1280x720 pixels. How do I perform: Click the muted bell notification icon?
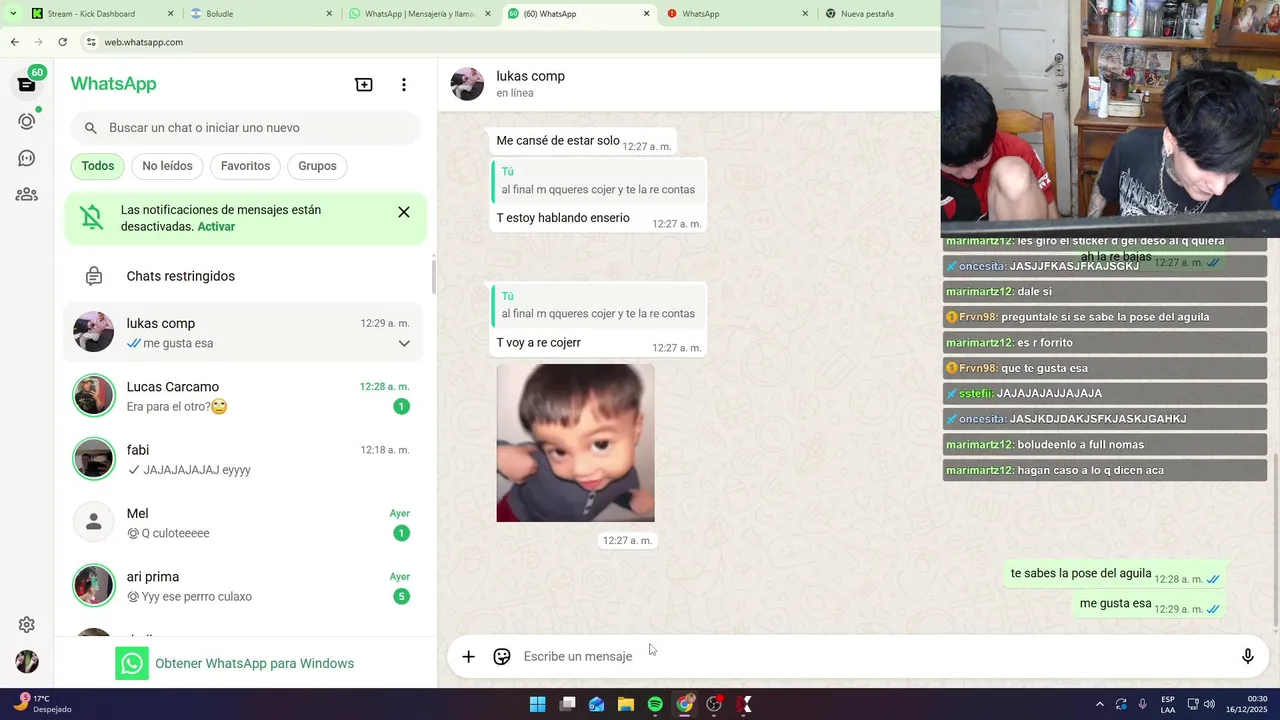click(x=91, y=217)
